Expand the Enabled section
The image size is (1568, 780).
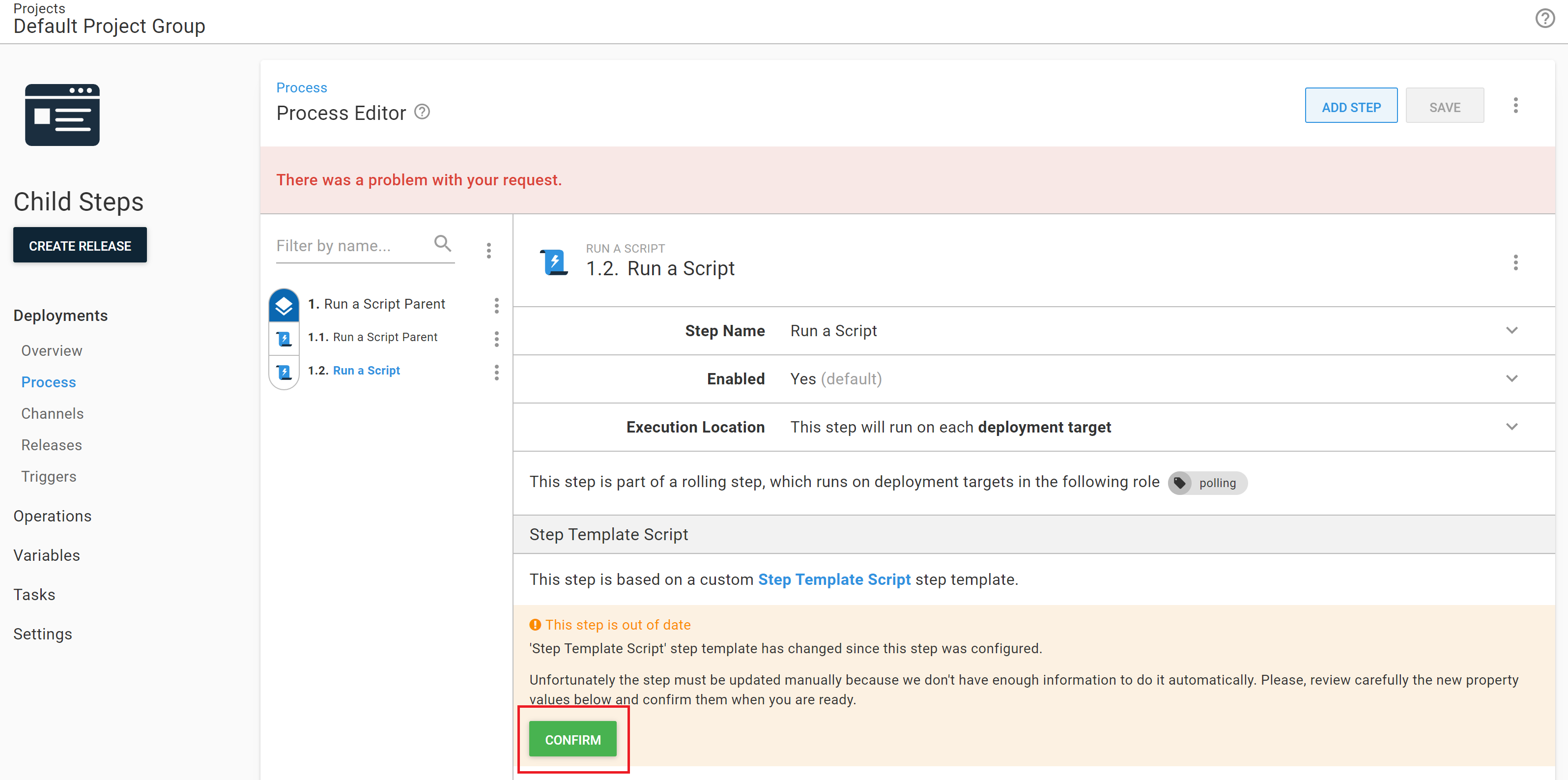click(1512, 378)
